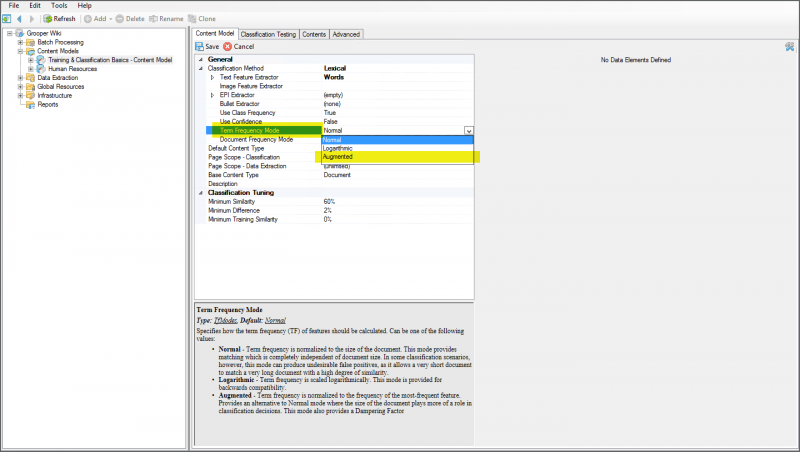Choose Normal in the dropdown list
Screen dimensions: 800x452
pos(397,140)
